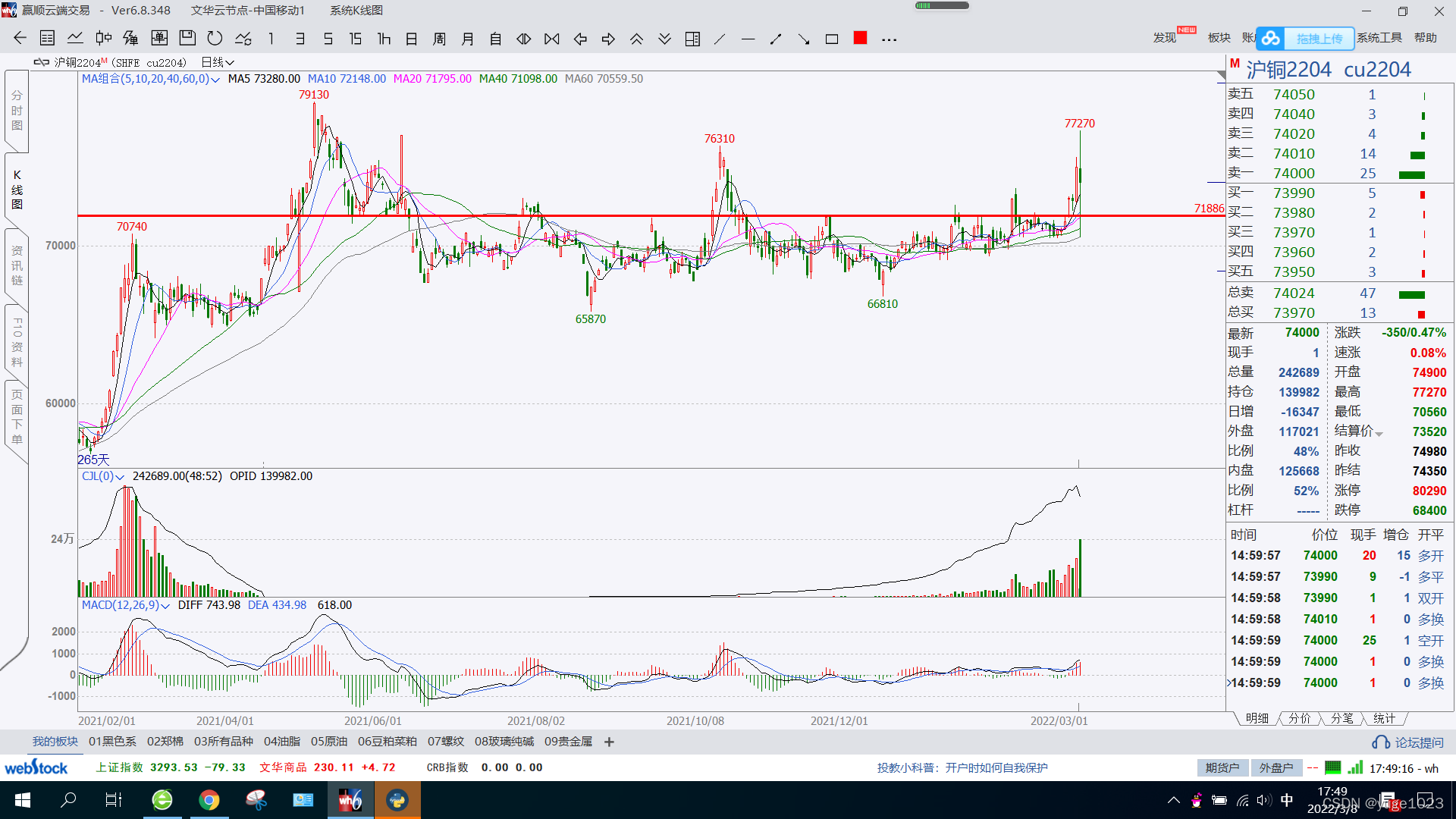
Task: Select the 统计 tab
Action: point(1384,718)
